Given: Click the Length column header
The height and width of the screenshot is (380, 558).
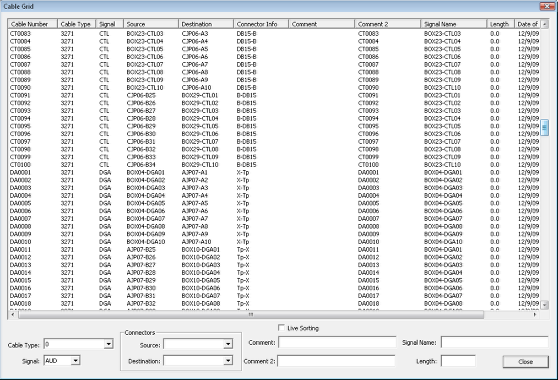Looking at the screenshot, I should coord(500,24).
